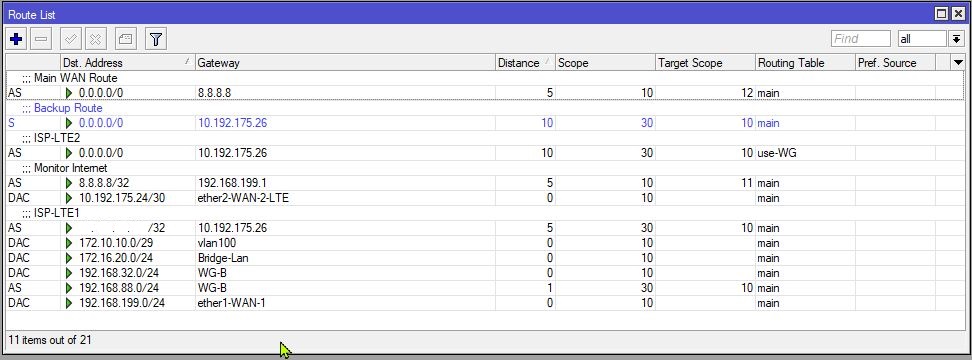The width and height of the screenshot is (972, 360).
Task: Sort by Target Scope column header
Action: 705,63
